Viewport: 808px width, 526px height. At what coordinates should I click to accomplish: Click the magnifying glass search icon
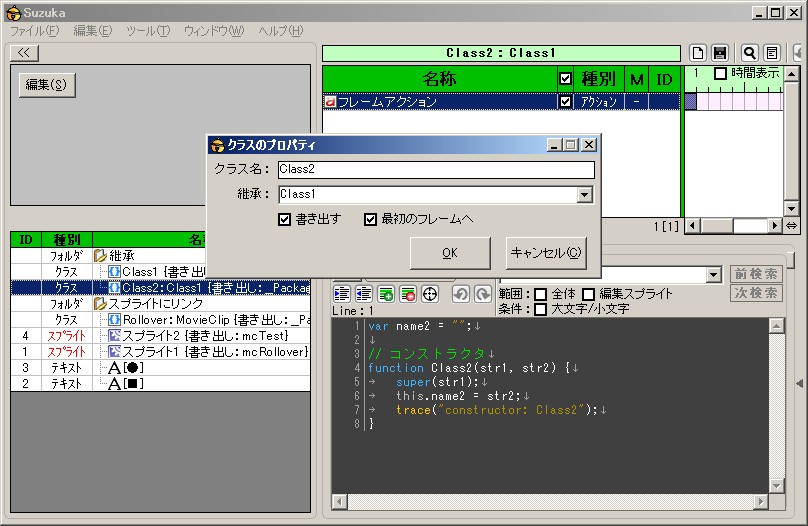[x=749, y=53]
